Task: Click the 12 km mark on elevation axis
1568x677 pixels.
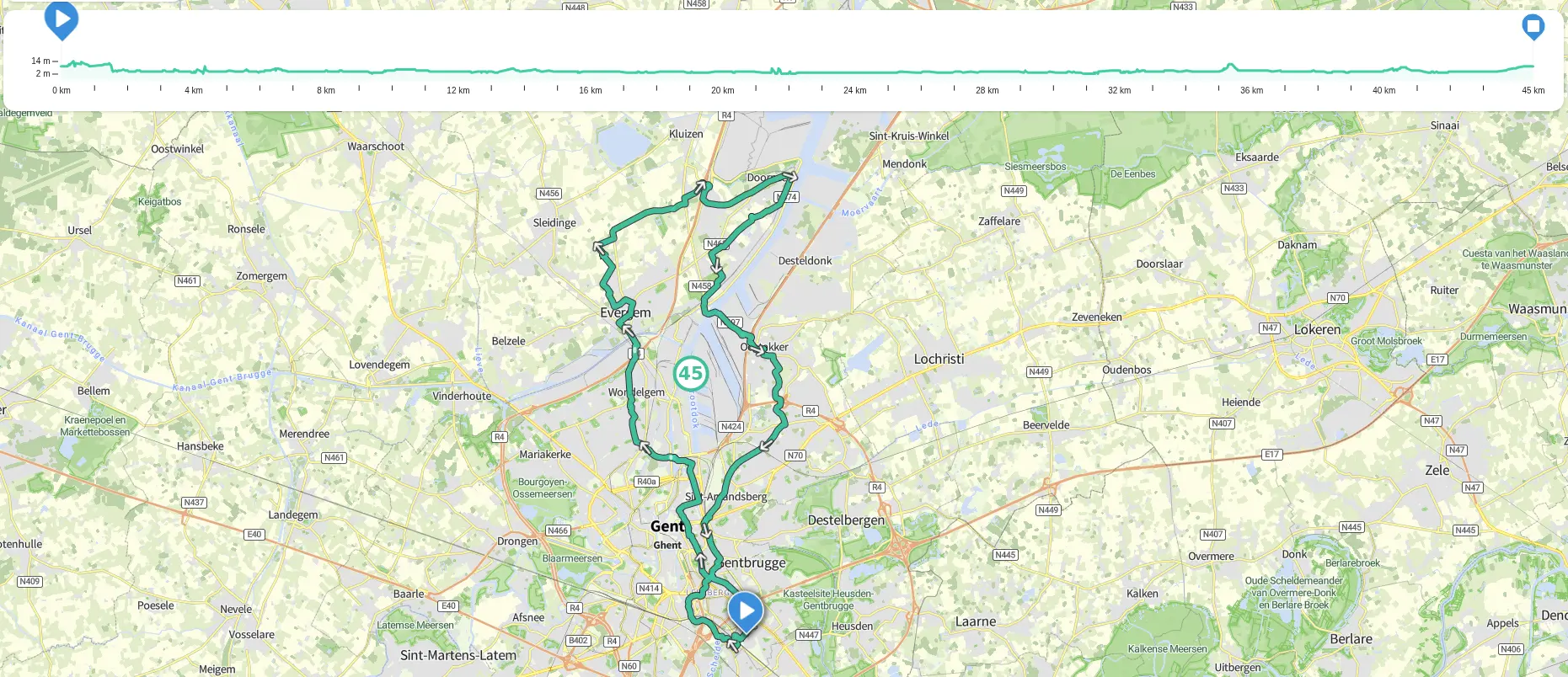Action: pyautogui.click(x=458, y=90)
